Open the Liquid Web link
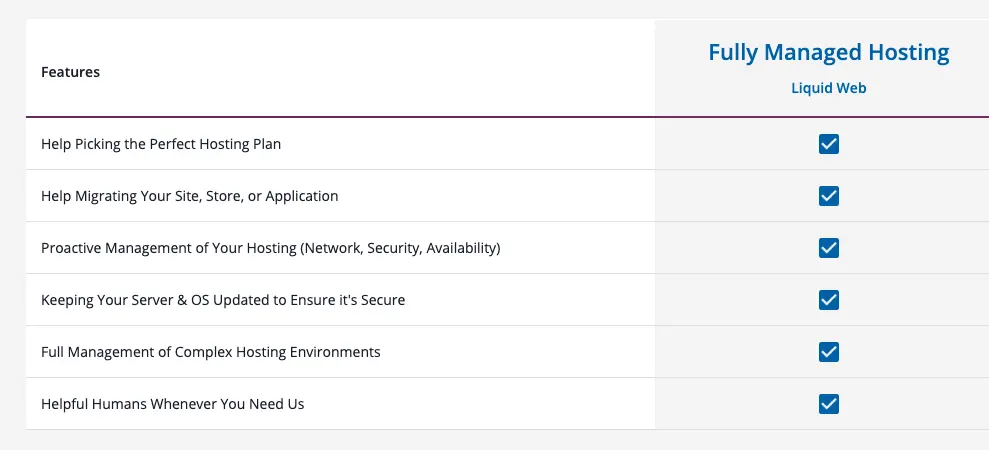 coord(829,88)
